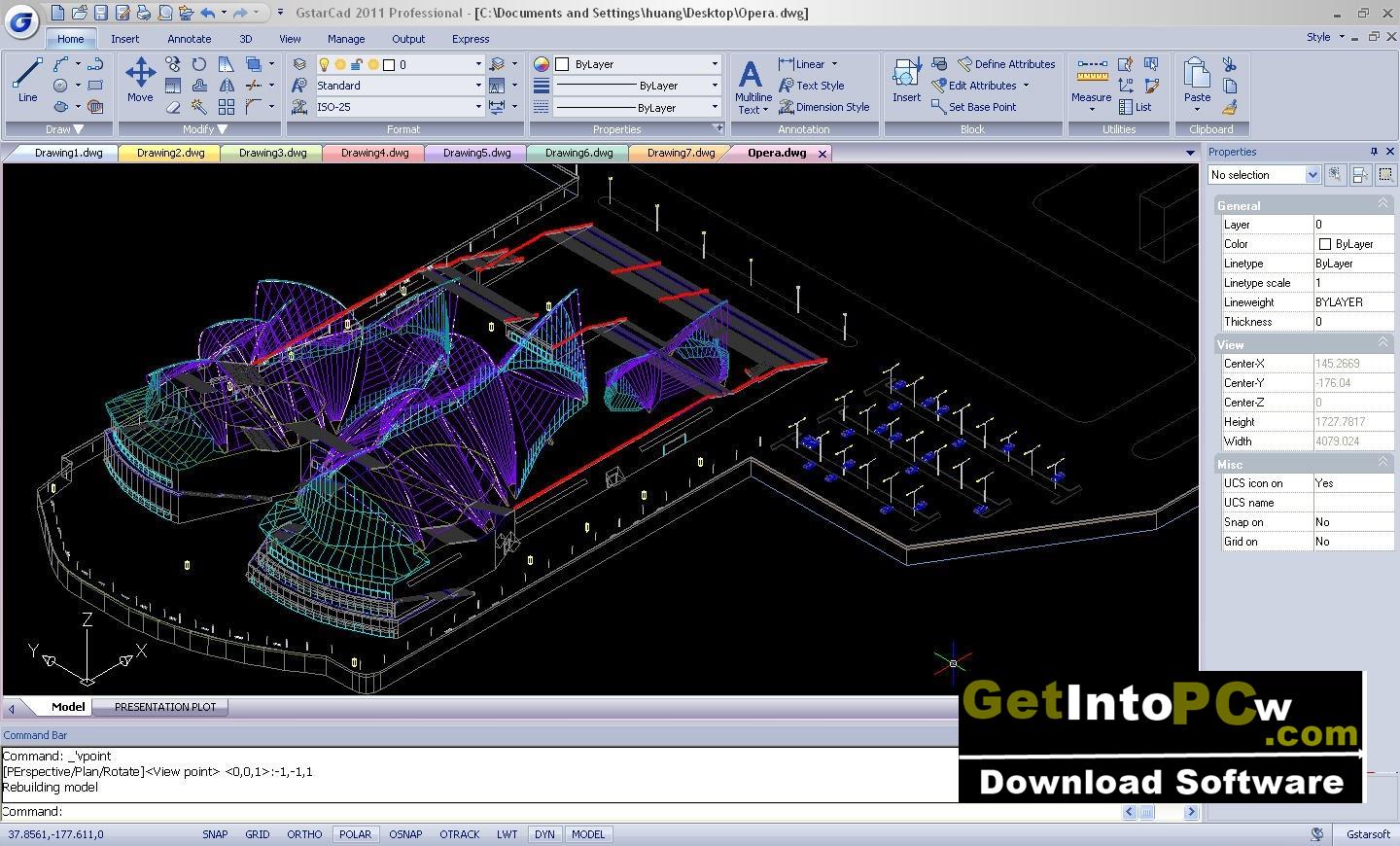This screenshot has width=1400, height=846.
Task: Click the command bar horizontal scrollbar
Action: point(1161,812)
